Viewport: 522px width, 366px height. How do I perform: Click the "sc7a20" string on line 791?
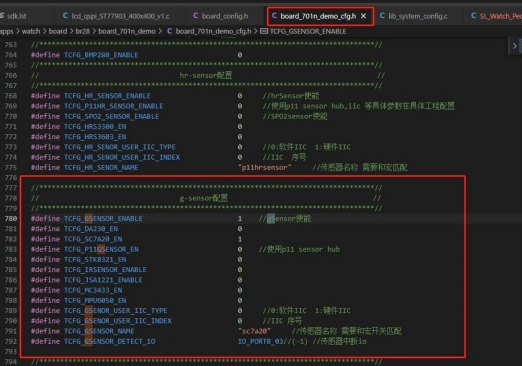[x=254, y=331]
